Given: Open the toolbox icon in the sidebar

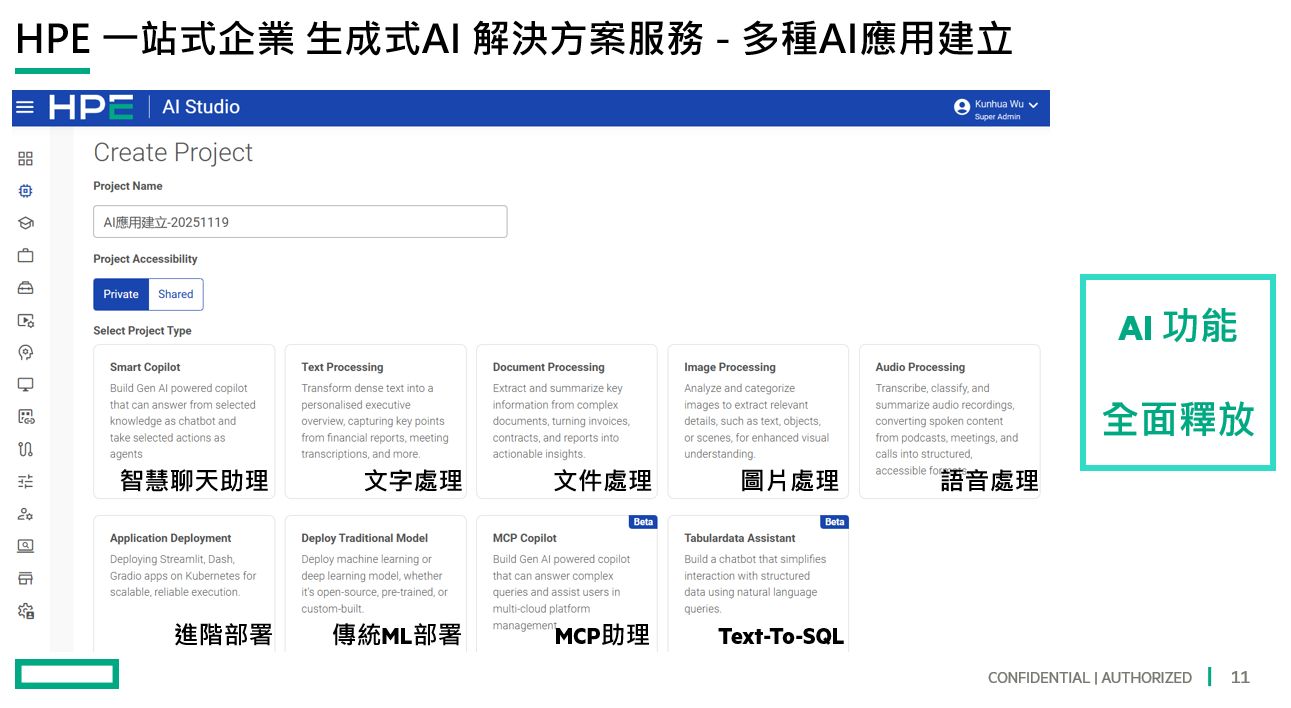Looking at the screenshot, I should 25,287.
